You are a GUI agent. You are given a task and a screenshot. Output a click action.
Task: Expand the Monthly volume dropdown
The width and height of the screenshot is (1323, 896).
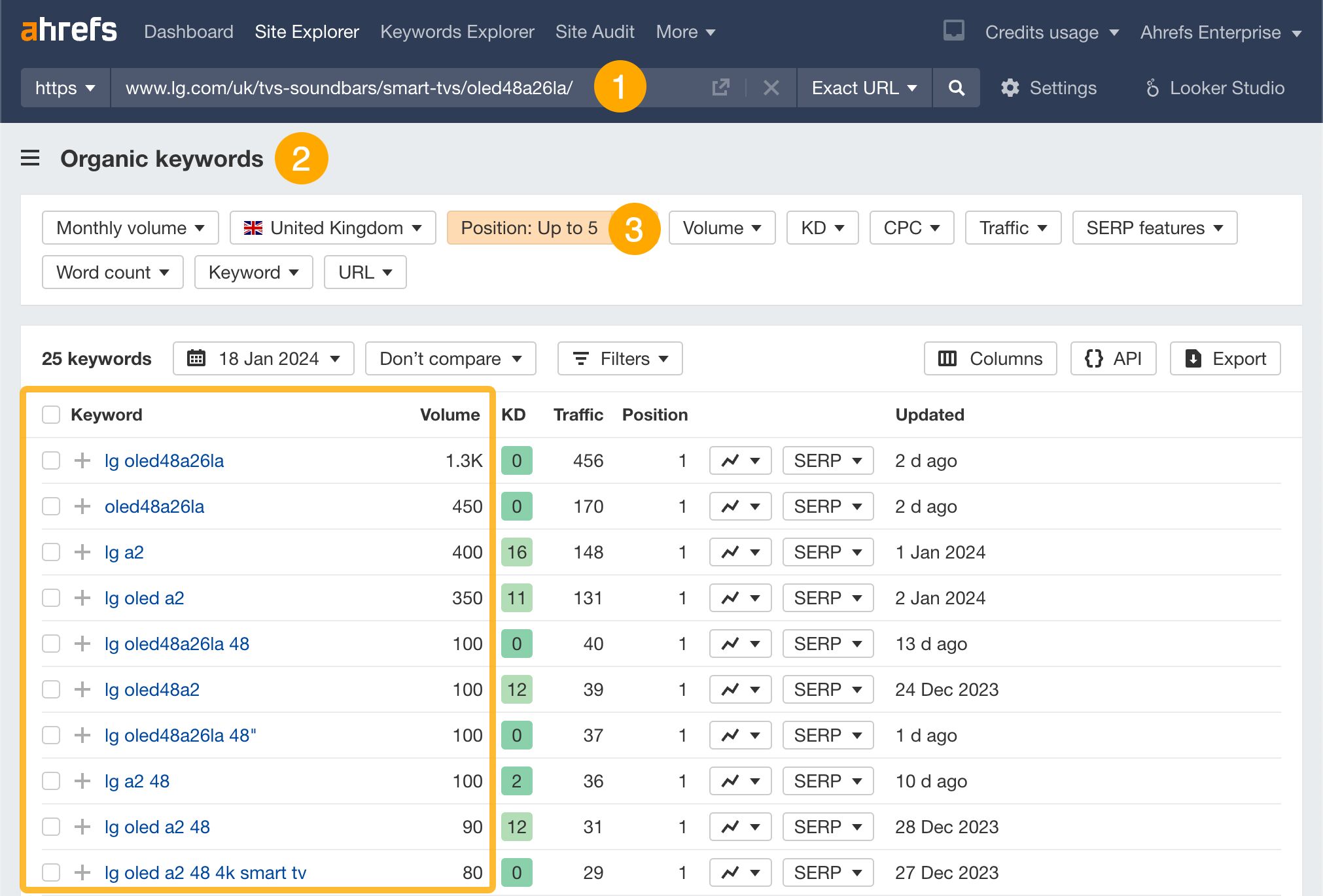tap(131, 227)
